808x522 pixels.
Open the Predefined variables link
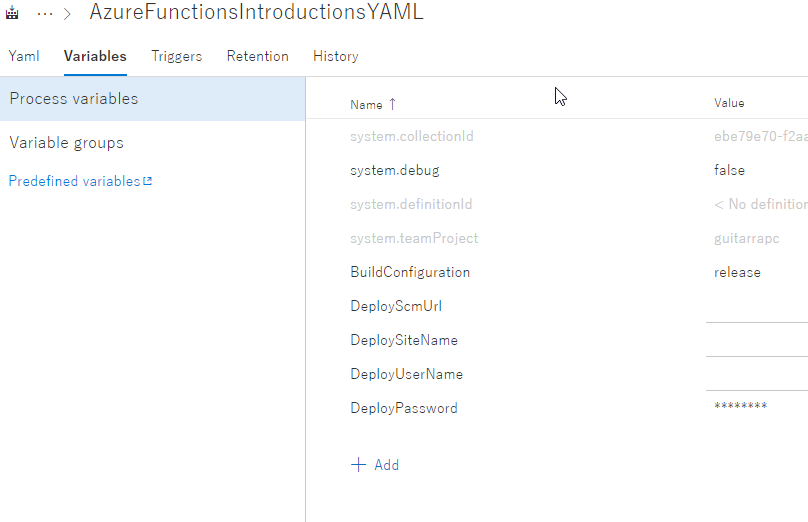point(74,181)
